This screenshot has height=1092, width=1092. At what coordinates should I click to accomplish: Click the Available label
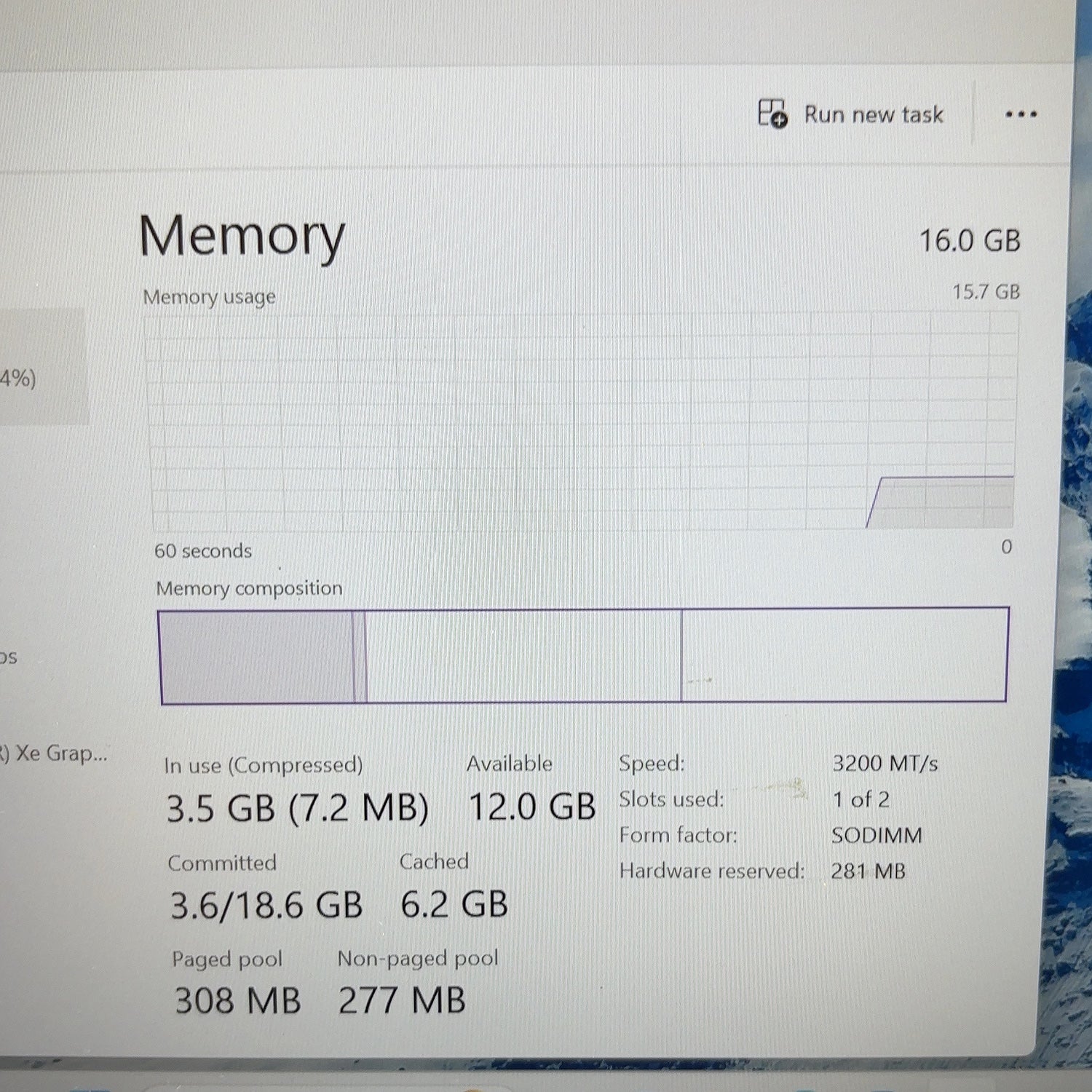coord(510,764)
